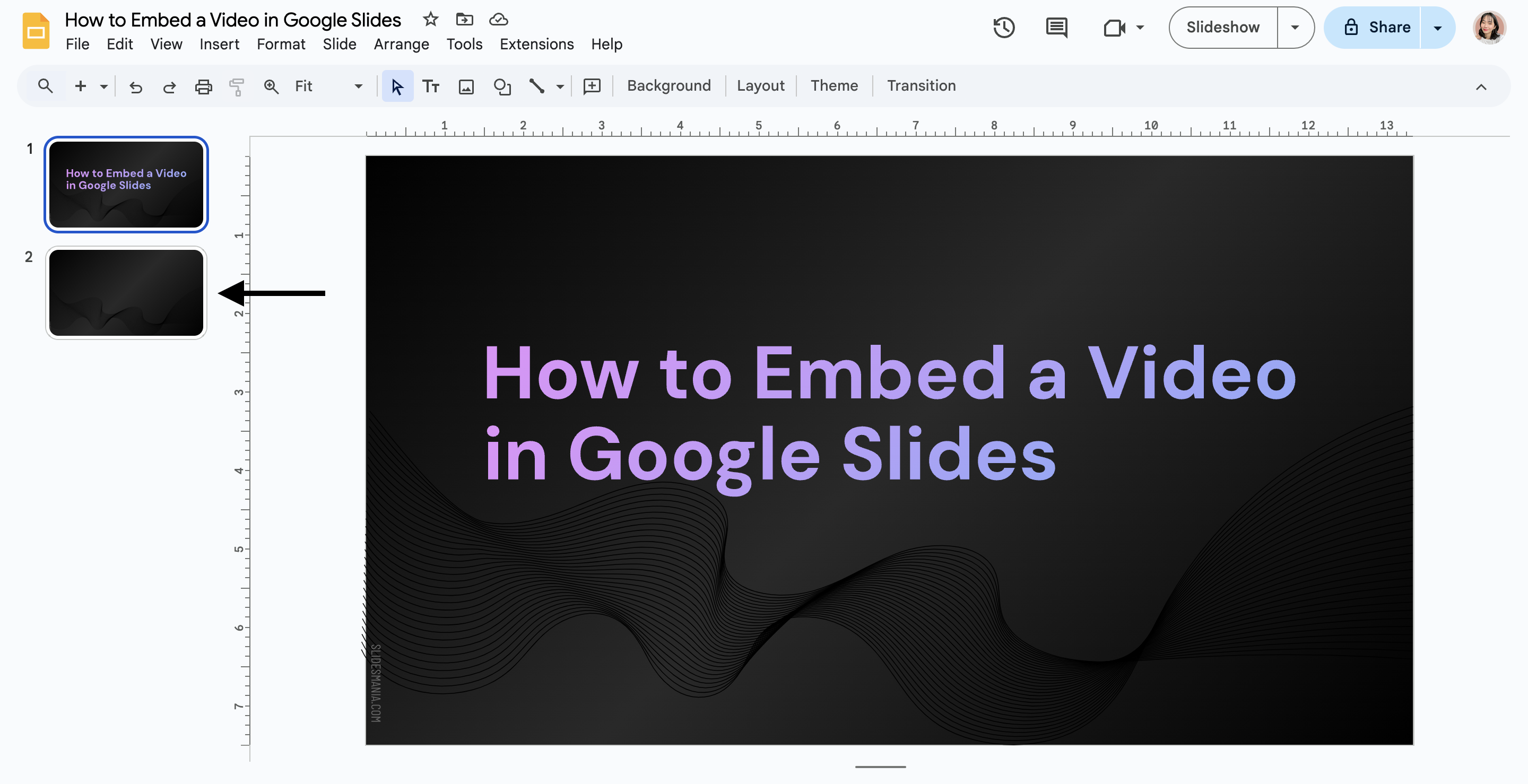This screenshot has width=1528, height=784.
Task: Add a comment from toolbar
Action: pos(592,86)
